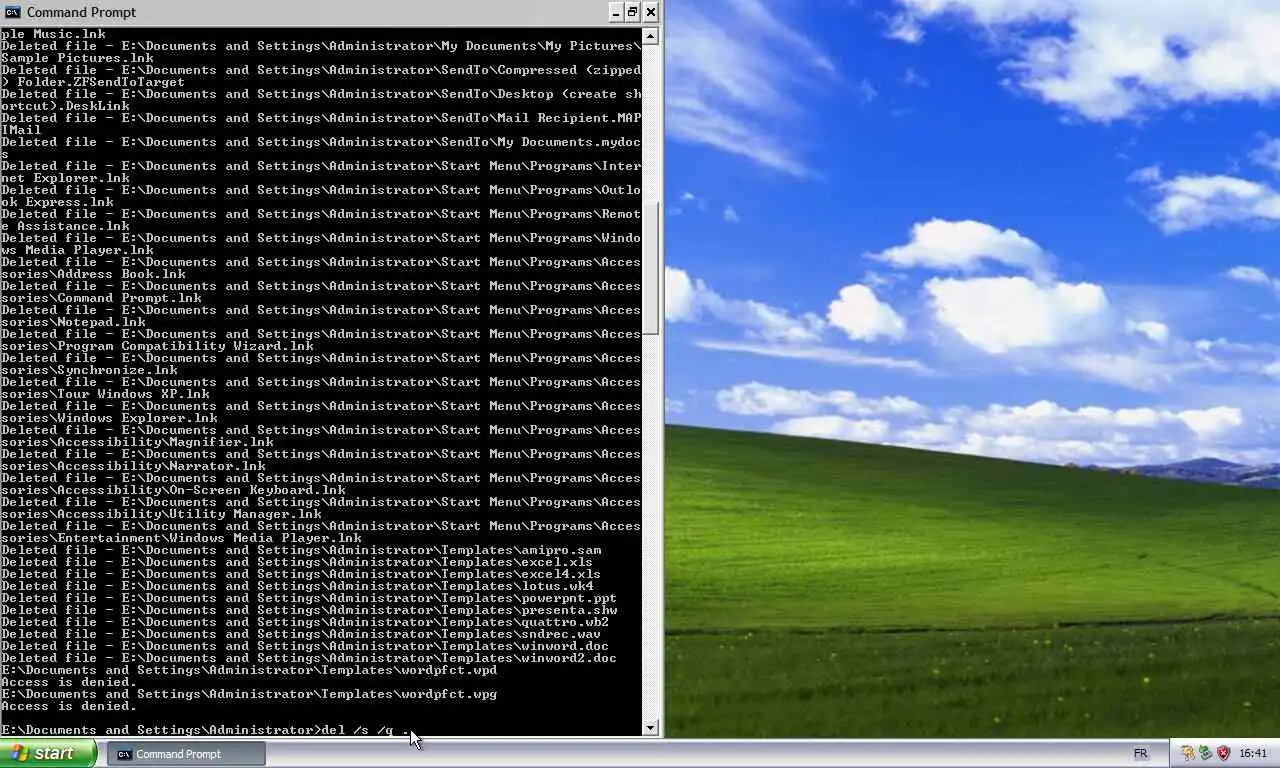Click the deleted lotus.wk4 line
The width and height of the screenshot is (1280, 768).
click(x=297, y=586)
